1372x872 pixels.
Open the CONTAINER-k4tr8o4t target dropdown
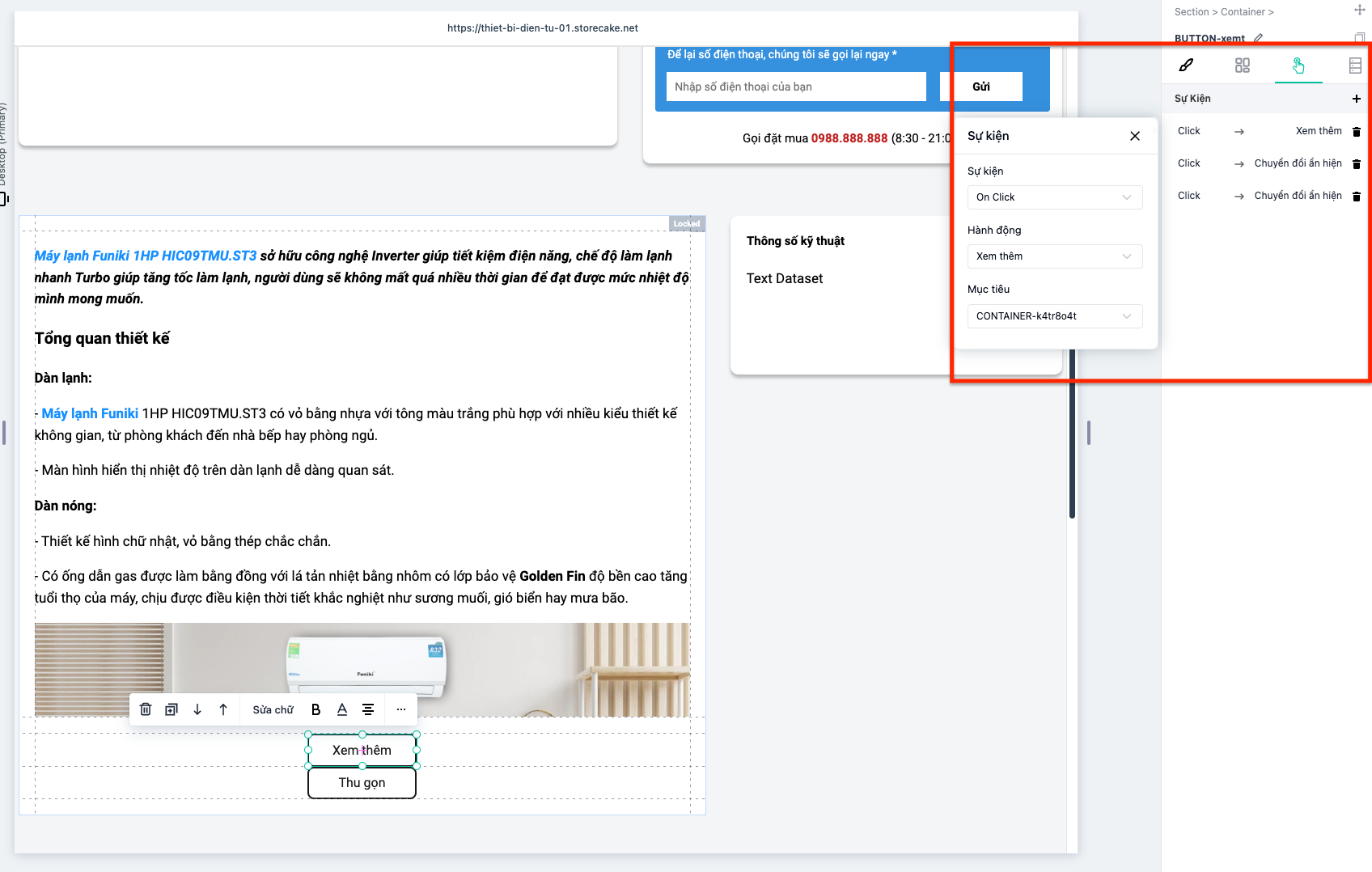pos(1054,316)
